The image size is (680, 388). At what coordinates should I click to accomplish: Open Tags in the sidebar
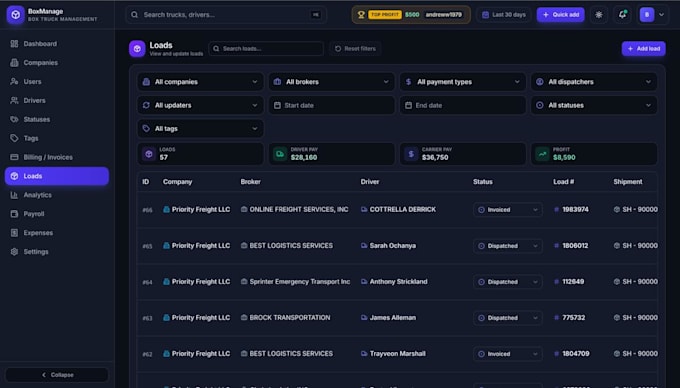[x=57, y=138]
